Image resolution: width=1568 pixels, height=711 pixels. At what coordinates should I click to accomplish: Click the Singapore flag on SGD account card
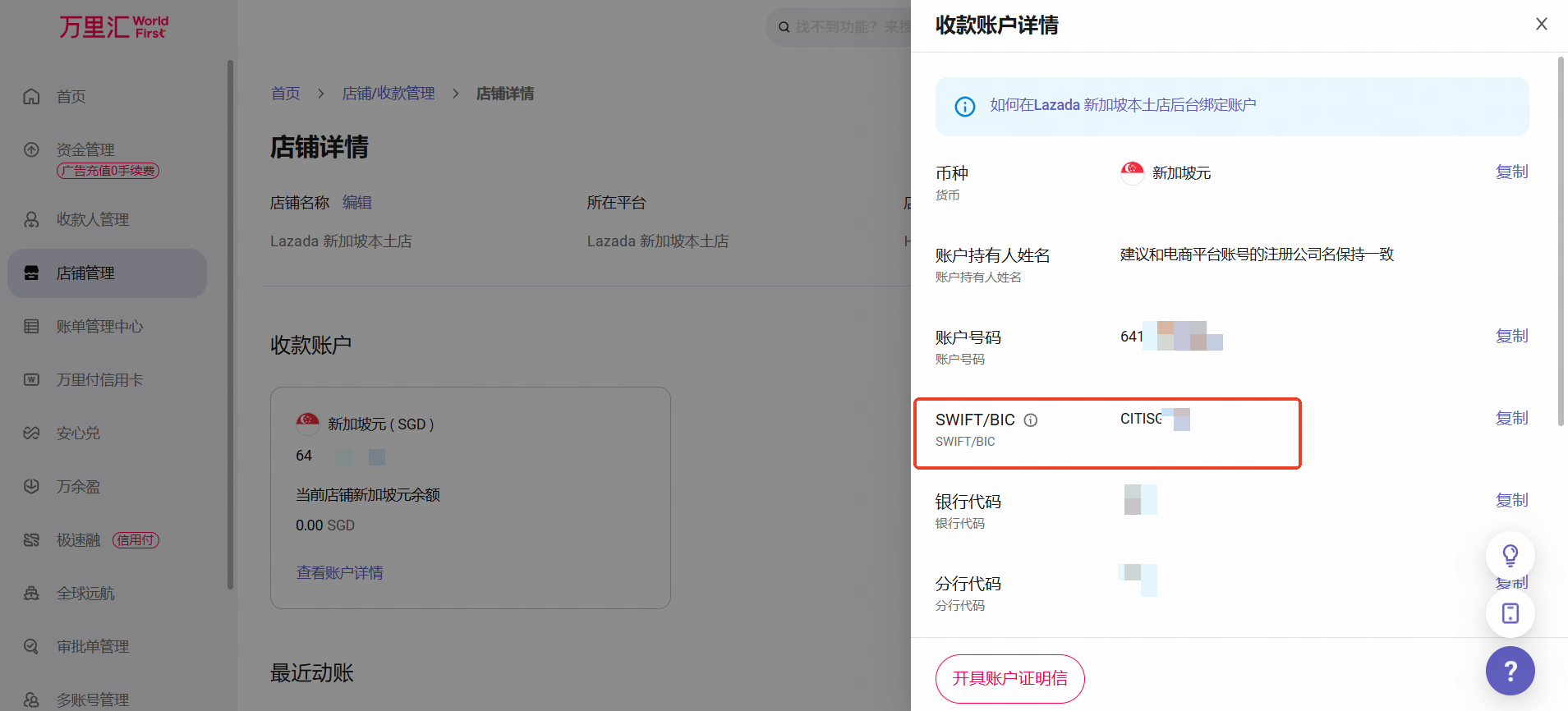coord(308,424)
